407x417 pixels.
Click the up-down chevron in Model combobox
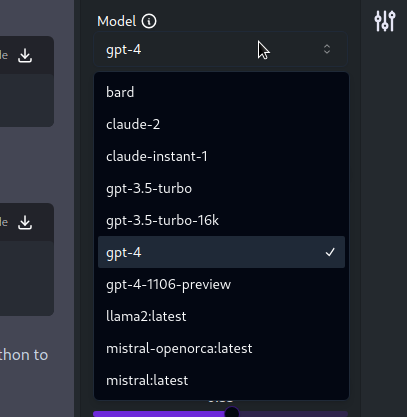coord(327,49)
